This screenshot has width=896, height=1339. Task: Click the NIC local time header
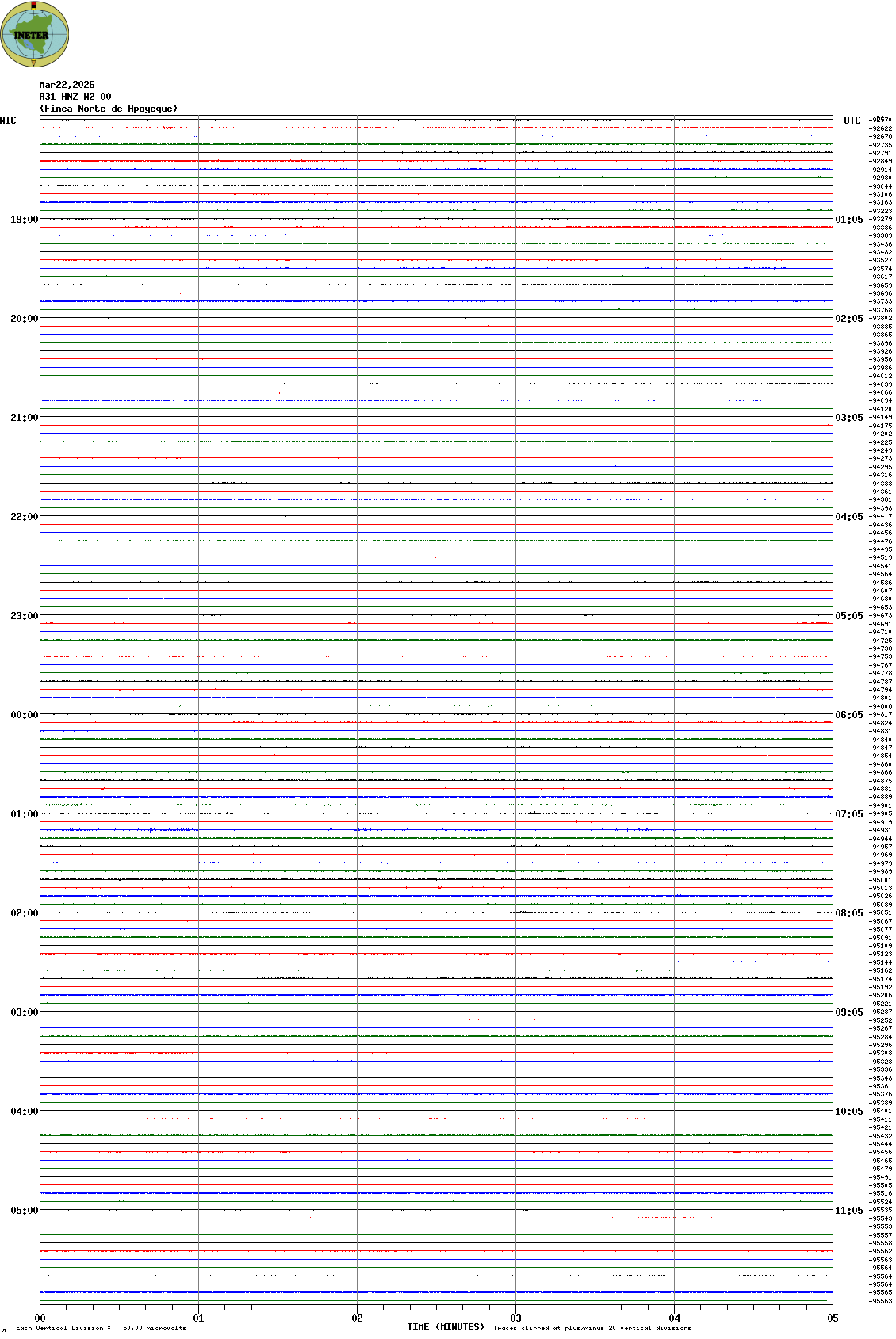[x=8, y=121]
